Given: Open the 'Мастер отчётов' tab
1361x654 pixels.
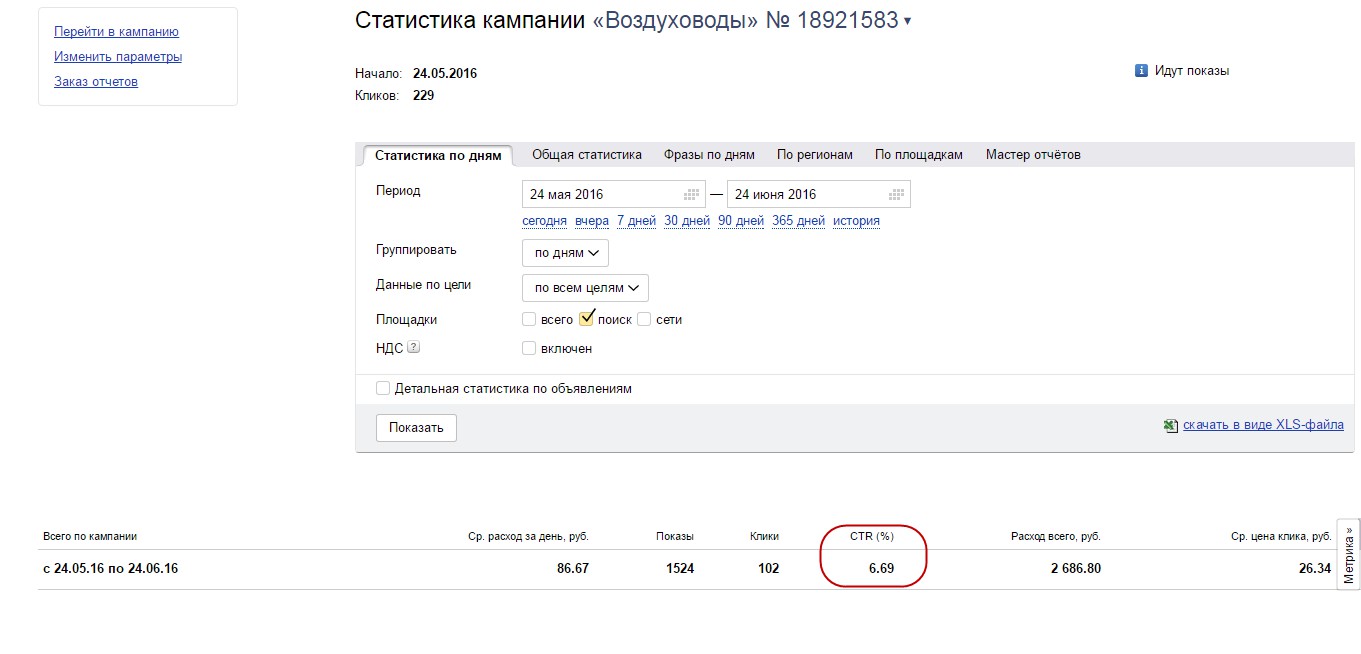Looking at the screenshot, I should pos(1033,155).
